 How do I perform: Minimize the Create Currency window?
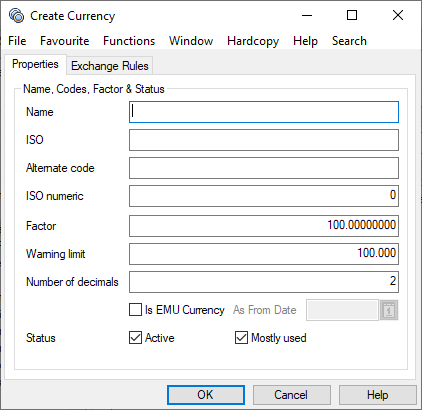click(x=307, y=15)
